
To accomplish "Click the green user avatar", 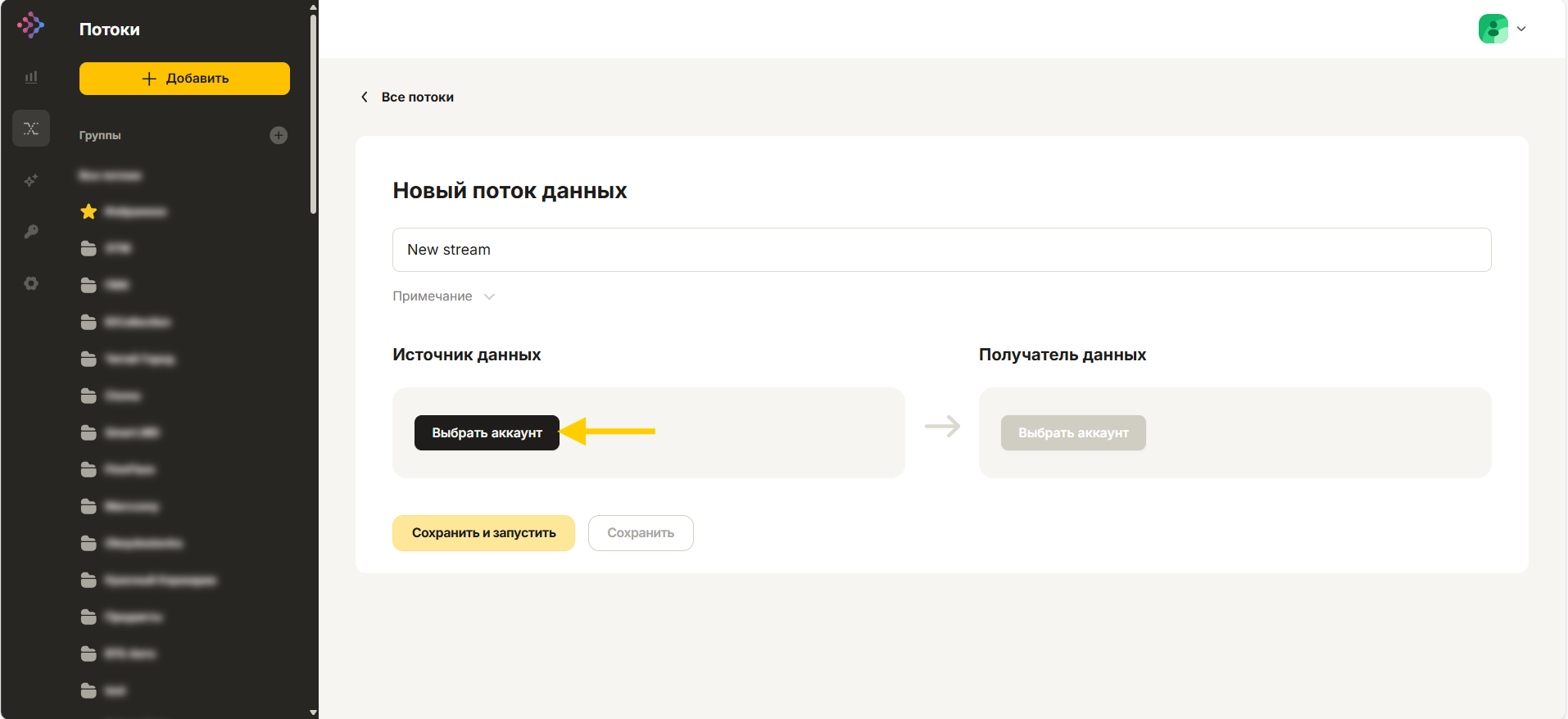I will click(x=1493, y=29).
